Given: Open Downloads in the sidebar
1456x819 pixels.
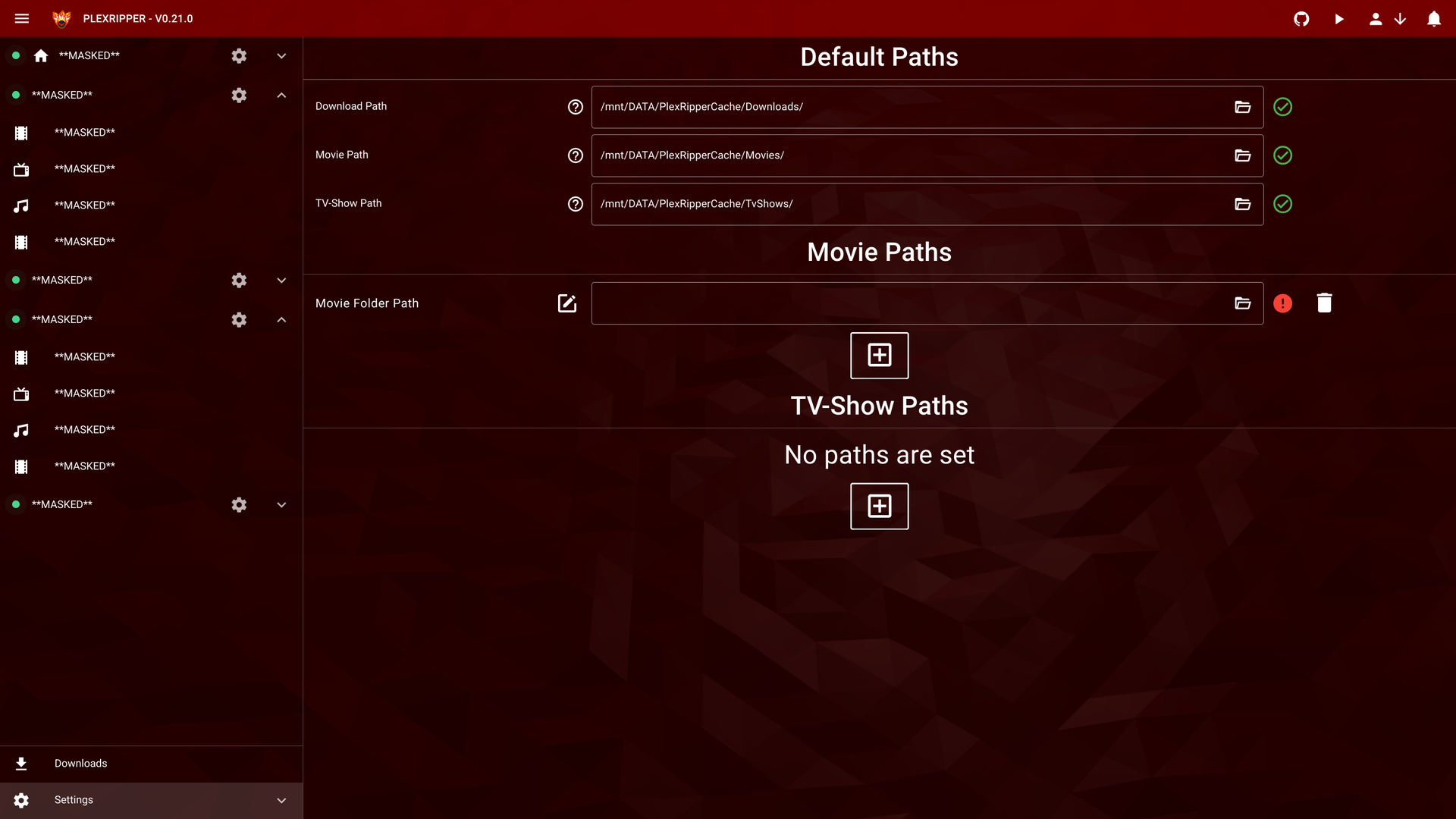Looking at the screenshot, I should click(x=80, y=764).
